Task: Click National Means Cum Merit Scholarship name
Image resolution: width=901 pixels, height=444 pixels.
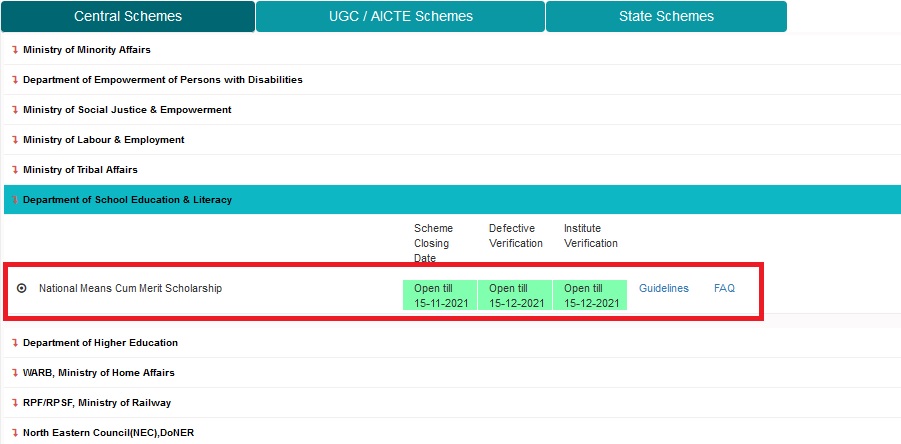Action: pyautogui.click(x=130, y=288)
